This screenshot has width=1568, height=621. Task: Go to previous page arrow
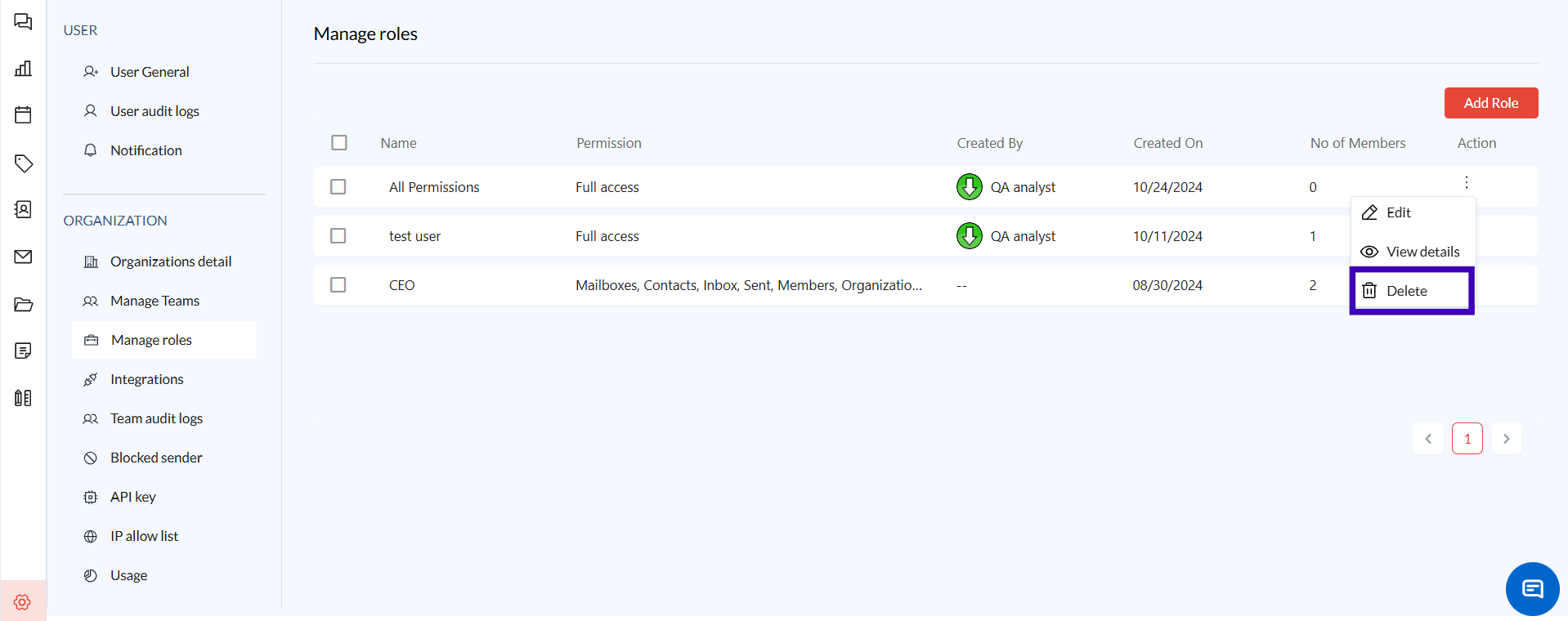(1428, 439)
